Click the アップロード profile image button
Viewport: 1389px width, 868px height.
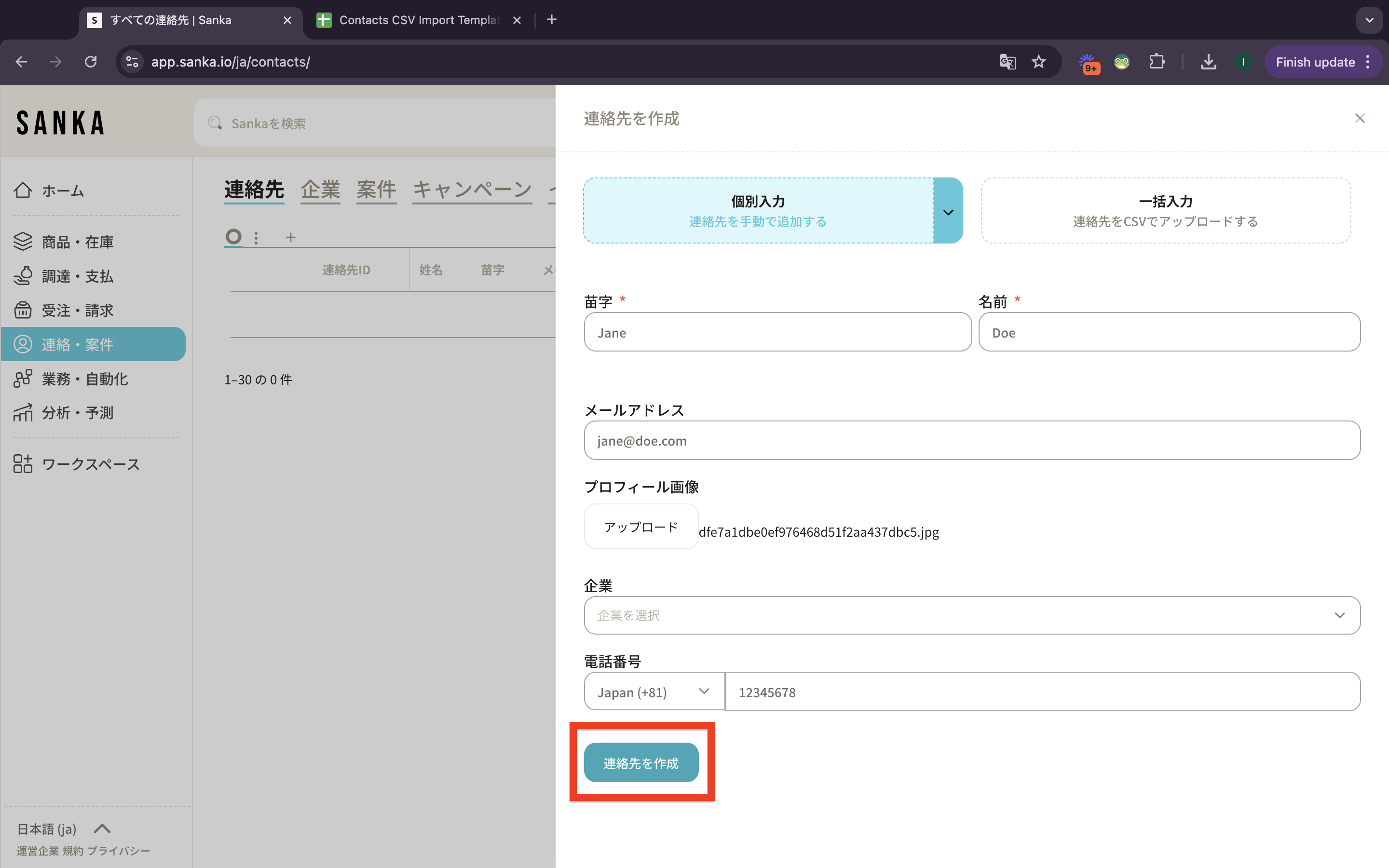[641, 527]
